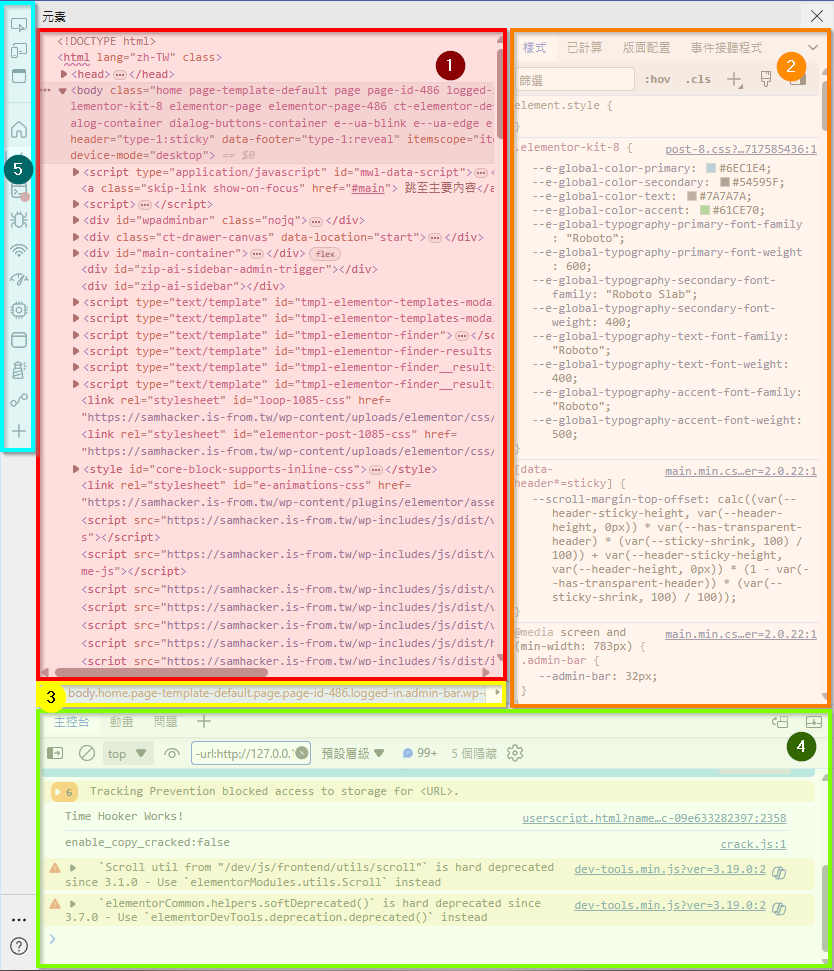The height and width of the screenshot is (971, 834).
Task: Create a live expression with eye icon
Action: 172,753
